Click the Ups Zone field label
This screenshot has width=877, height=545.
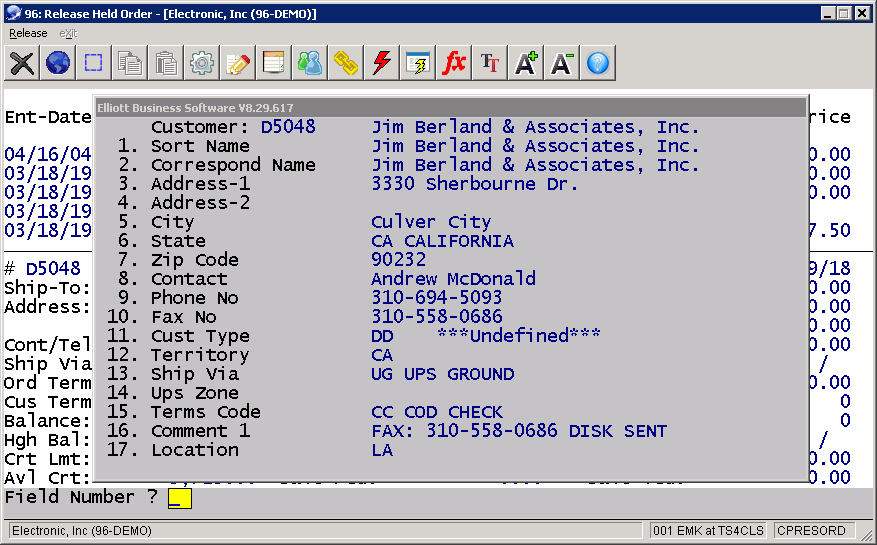tap(195, 393)
